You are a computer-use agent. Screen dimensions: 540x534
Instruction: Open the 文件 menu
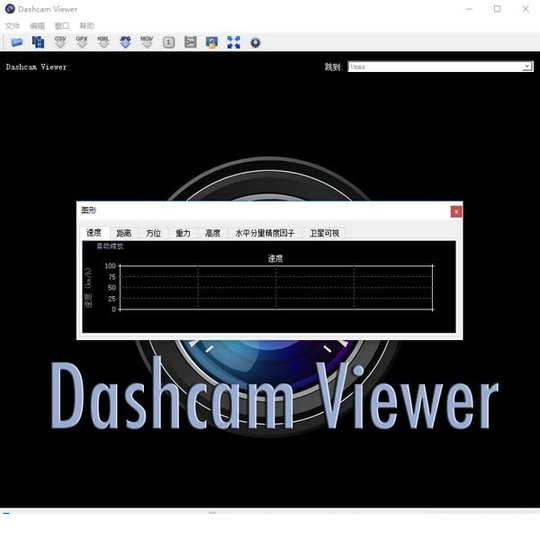(x=12, y=26)
